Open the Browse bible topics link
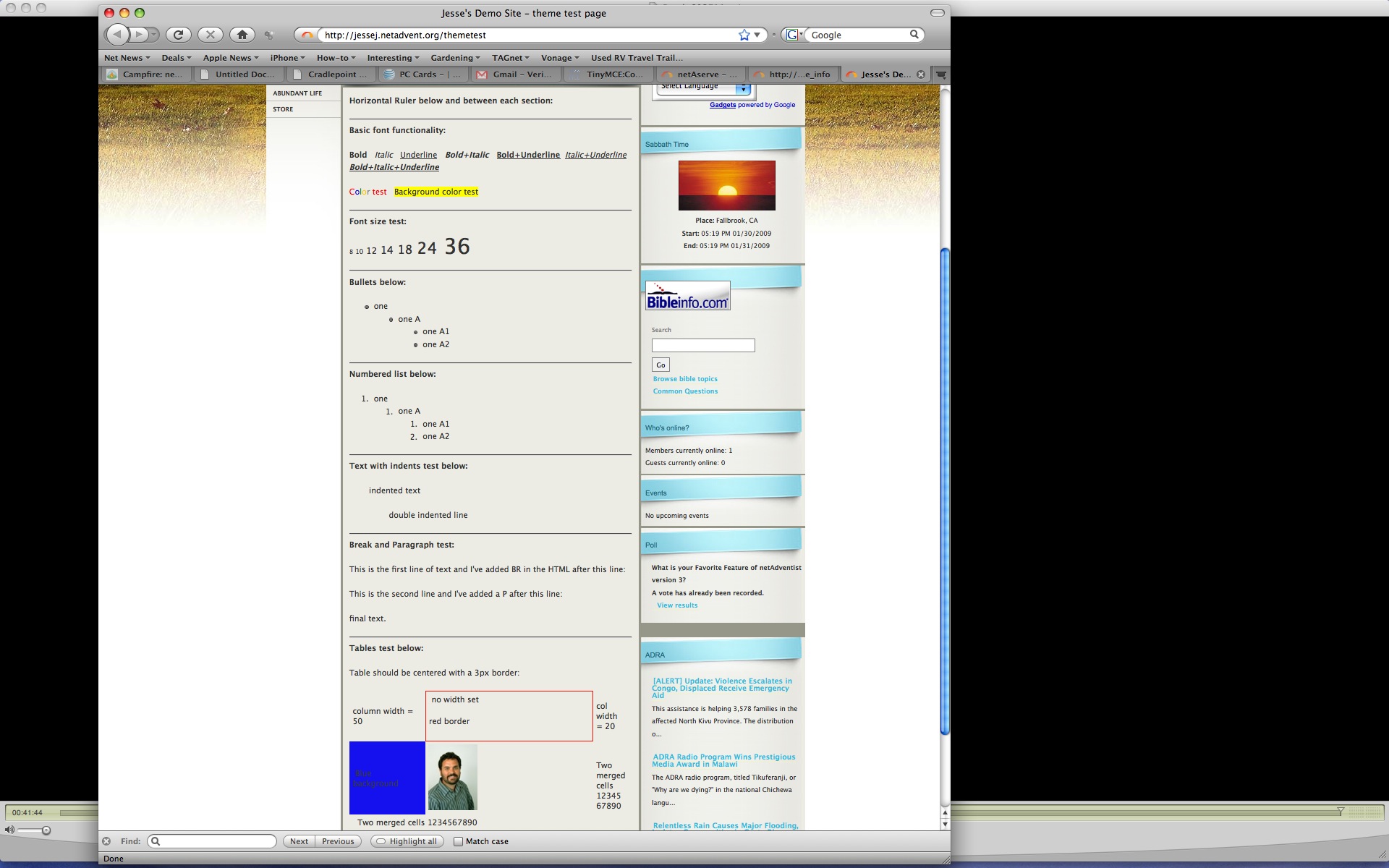1389x868 pixels. tap(685, 379)
